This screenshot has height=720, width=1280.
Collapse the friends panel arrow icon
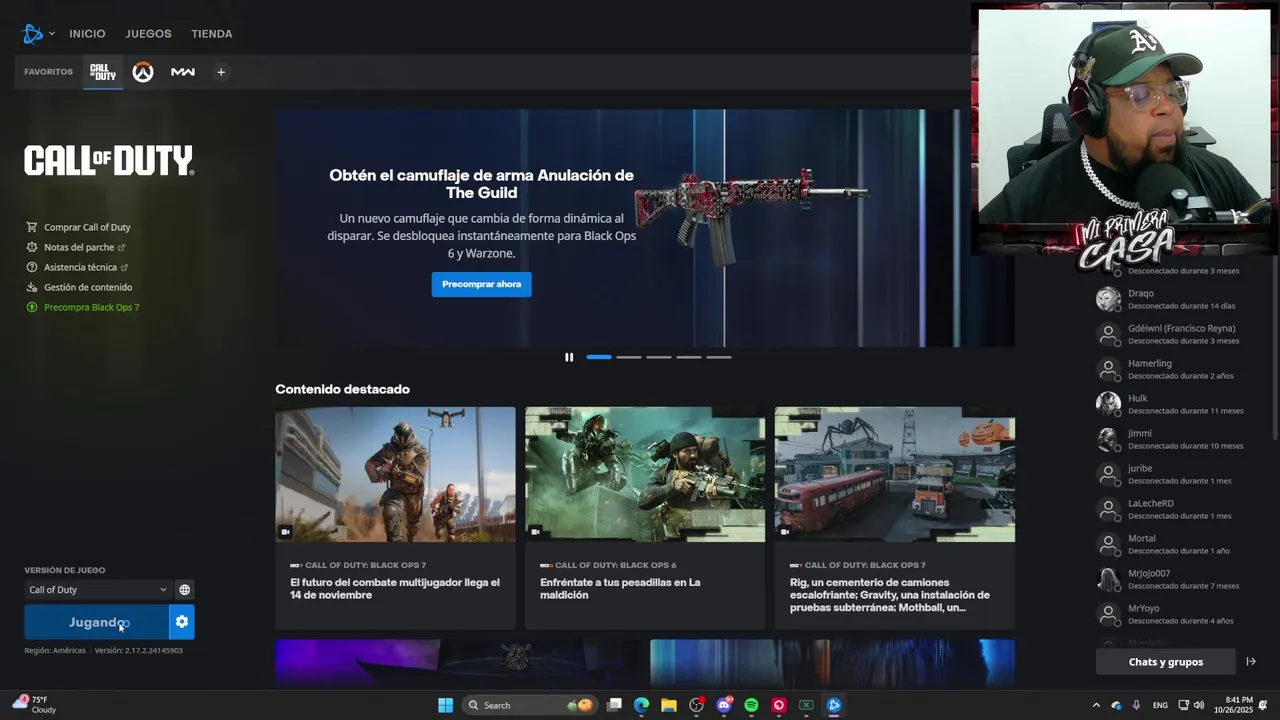[x=1250, y=662]
